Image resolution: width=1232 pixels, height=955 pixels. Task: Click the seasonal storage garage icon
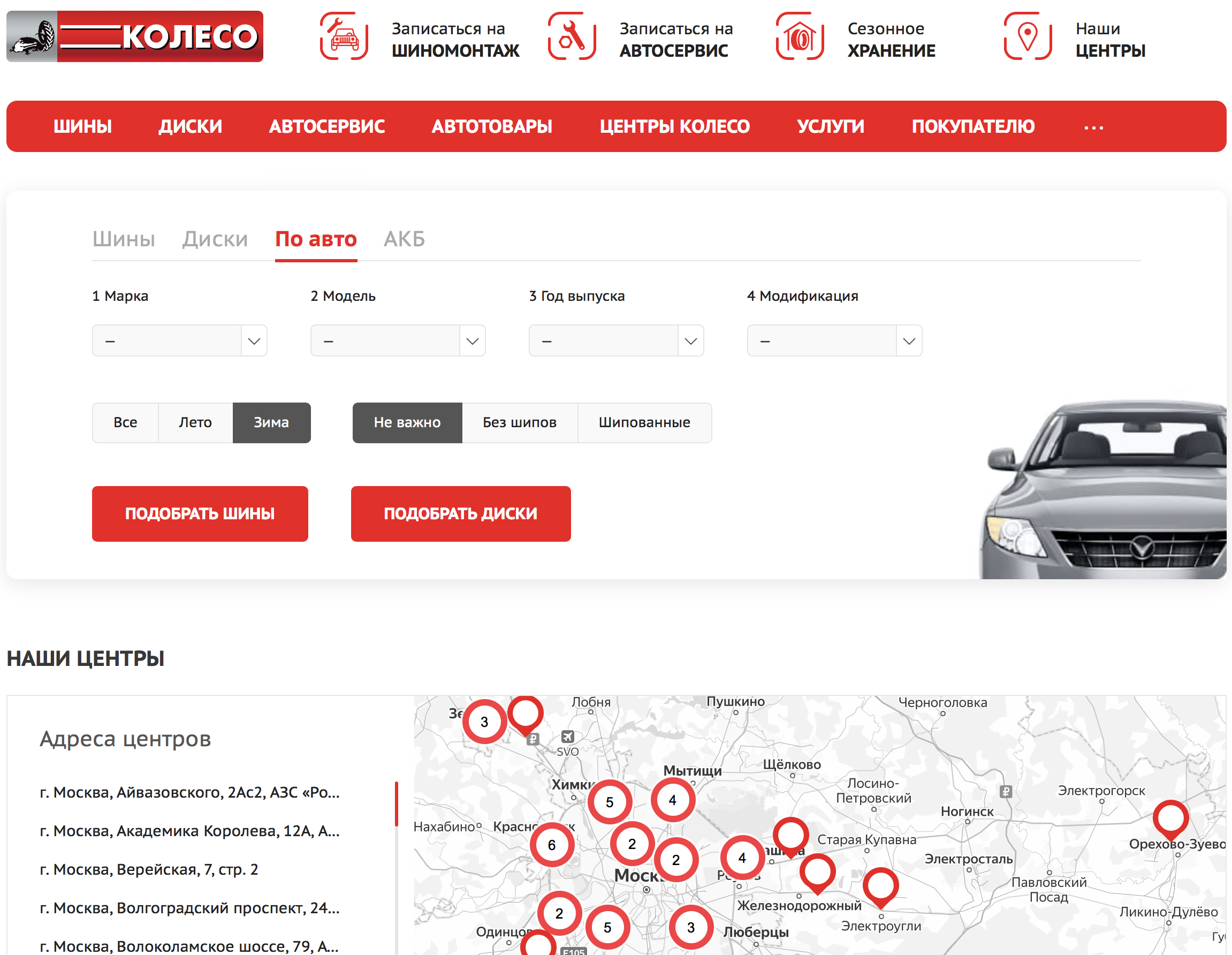[800, 36]
